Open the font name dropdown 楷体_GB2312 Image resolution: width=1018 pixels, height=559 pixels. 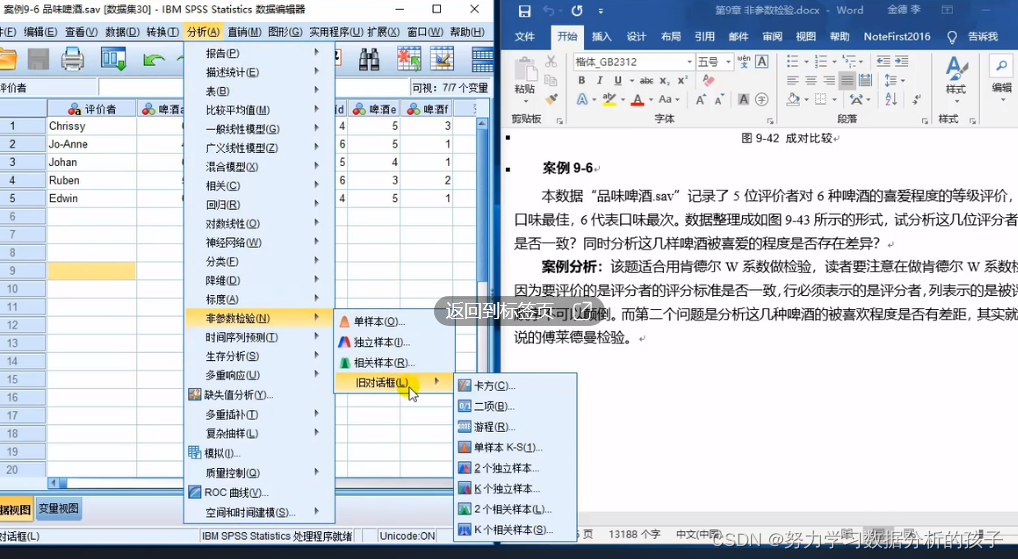tap(689, 62)
